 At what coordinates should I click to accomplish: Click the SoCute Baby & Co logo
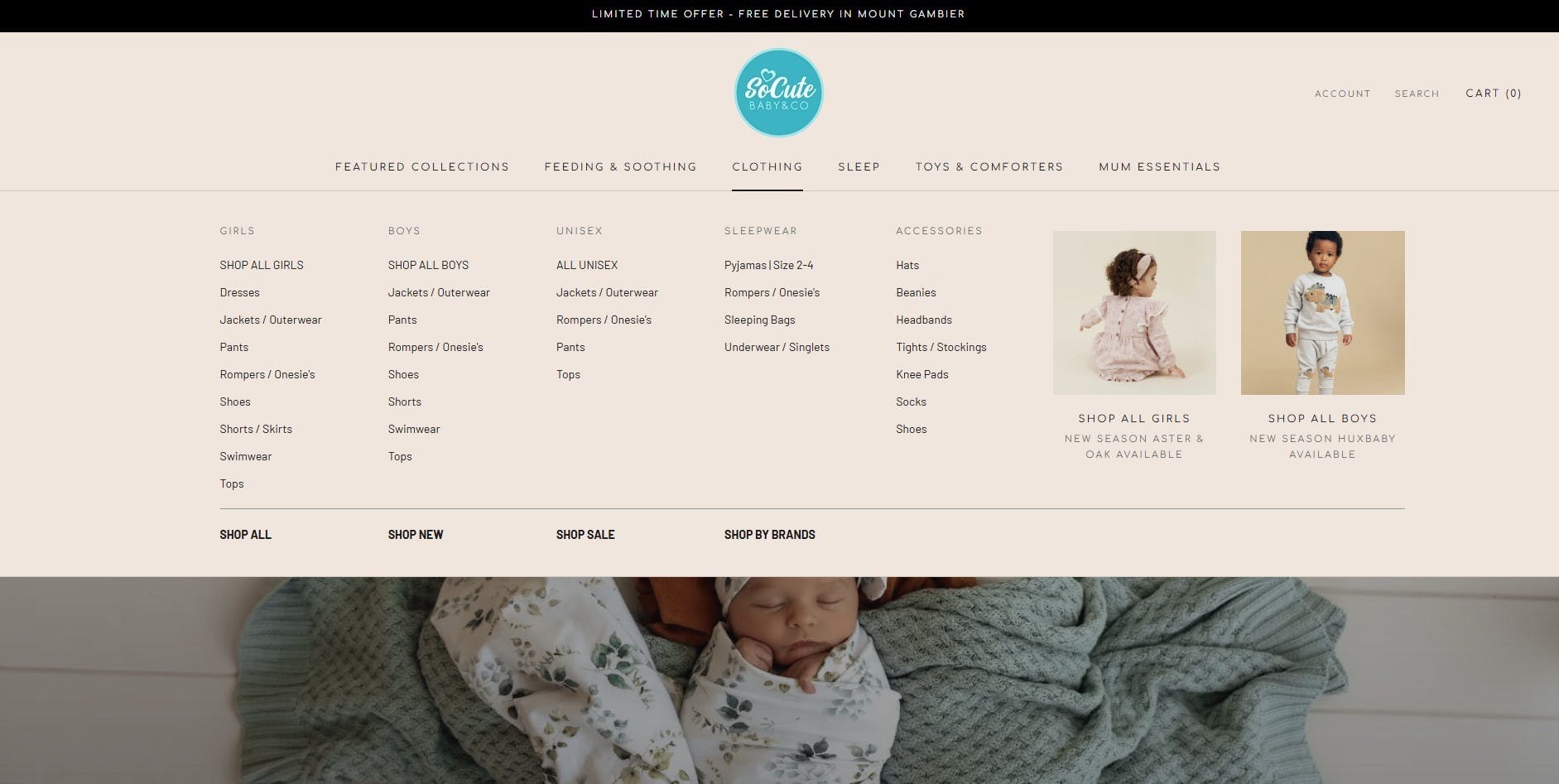tap(778, 93)
